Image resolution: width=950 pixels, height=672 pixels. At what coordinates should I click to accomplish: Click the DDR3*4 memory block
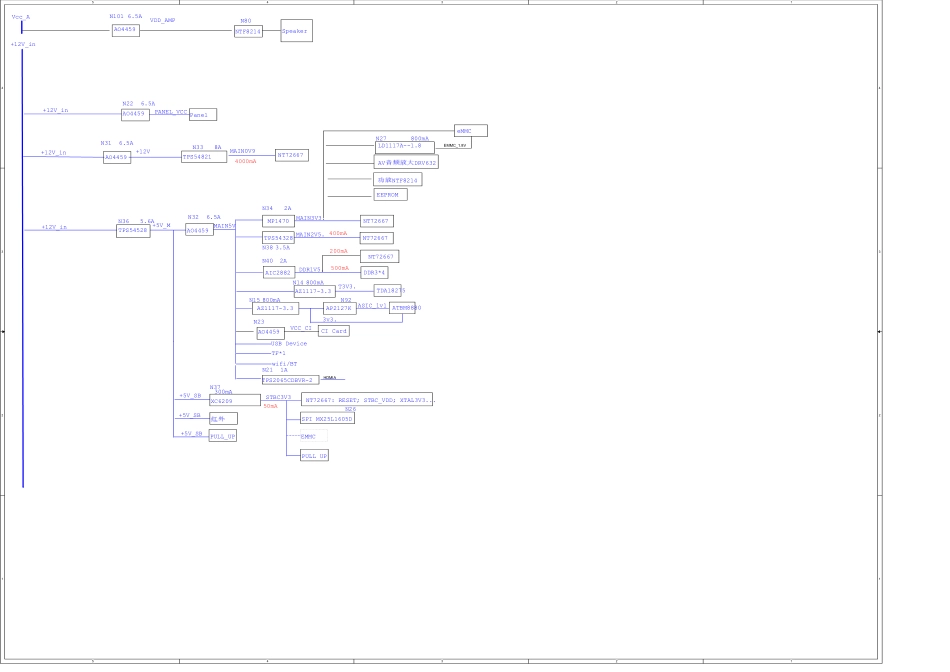pos(374,272)
